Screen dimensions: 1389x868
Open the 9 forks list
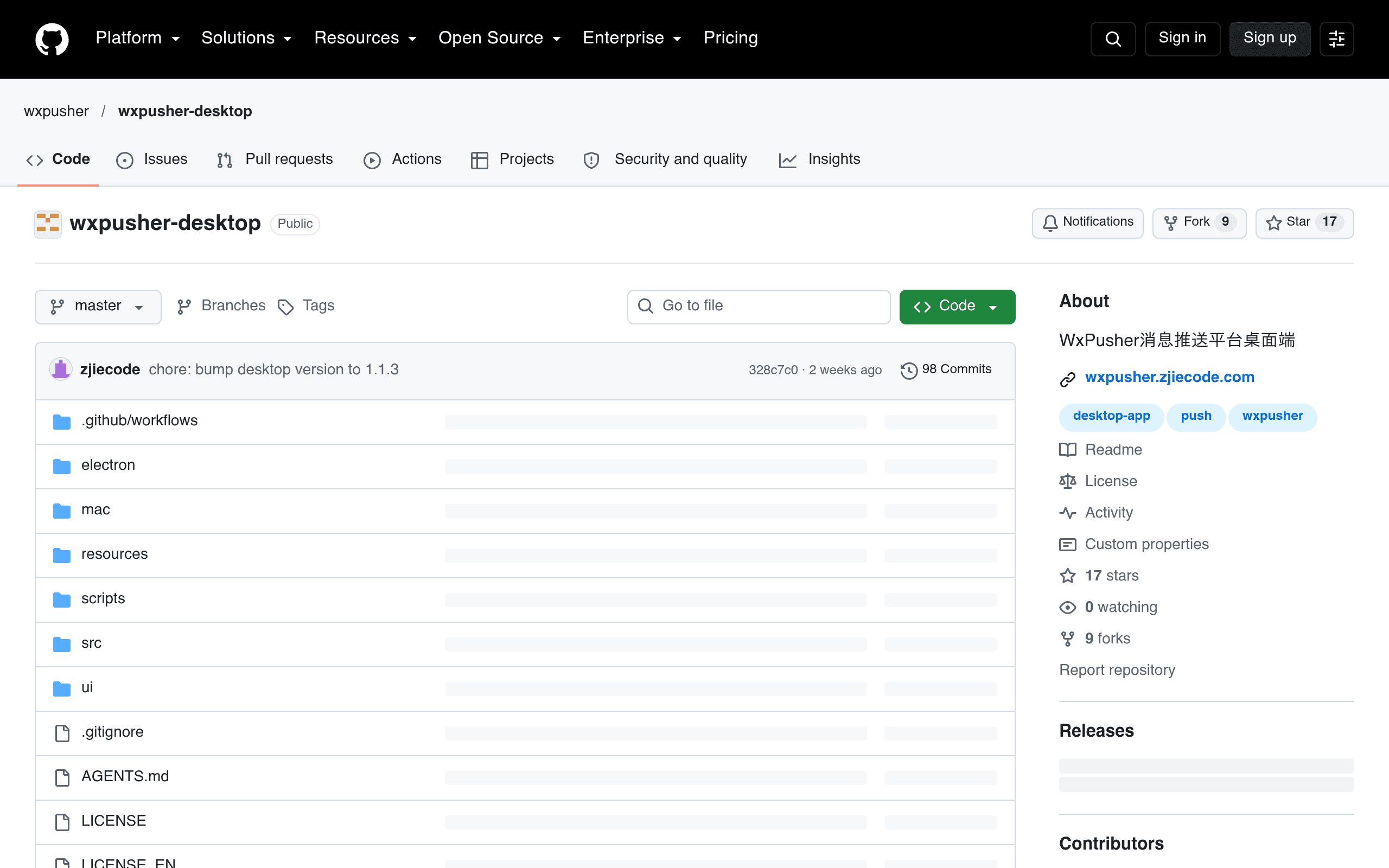point(1094,639)
